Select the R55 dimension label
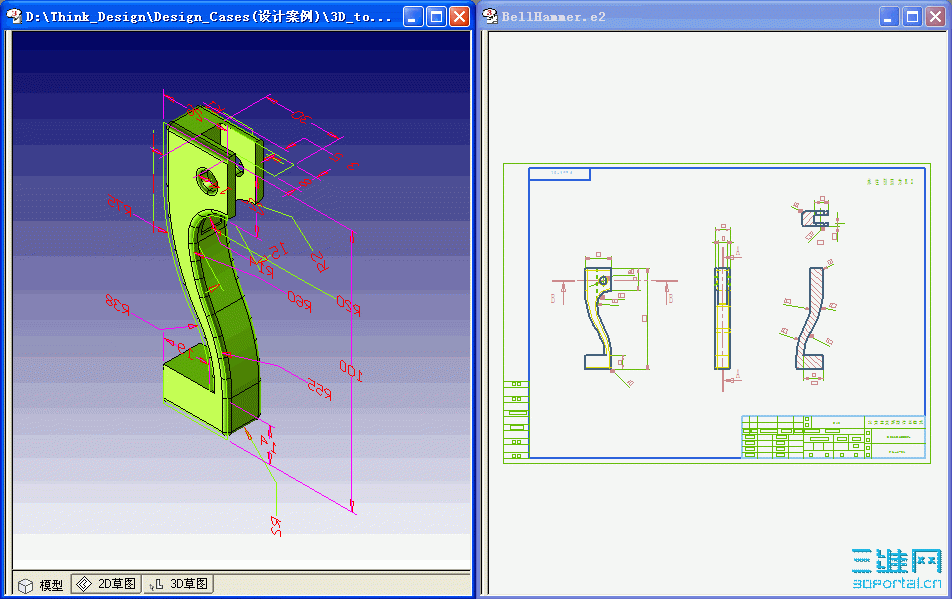 click(319, 389)
